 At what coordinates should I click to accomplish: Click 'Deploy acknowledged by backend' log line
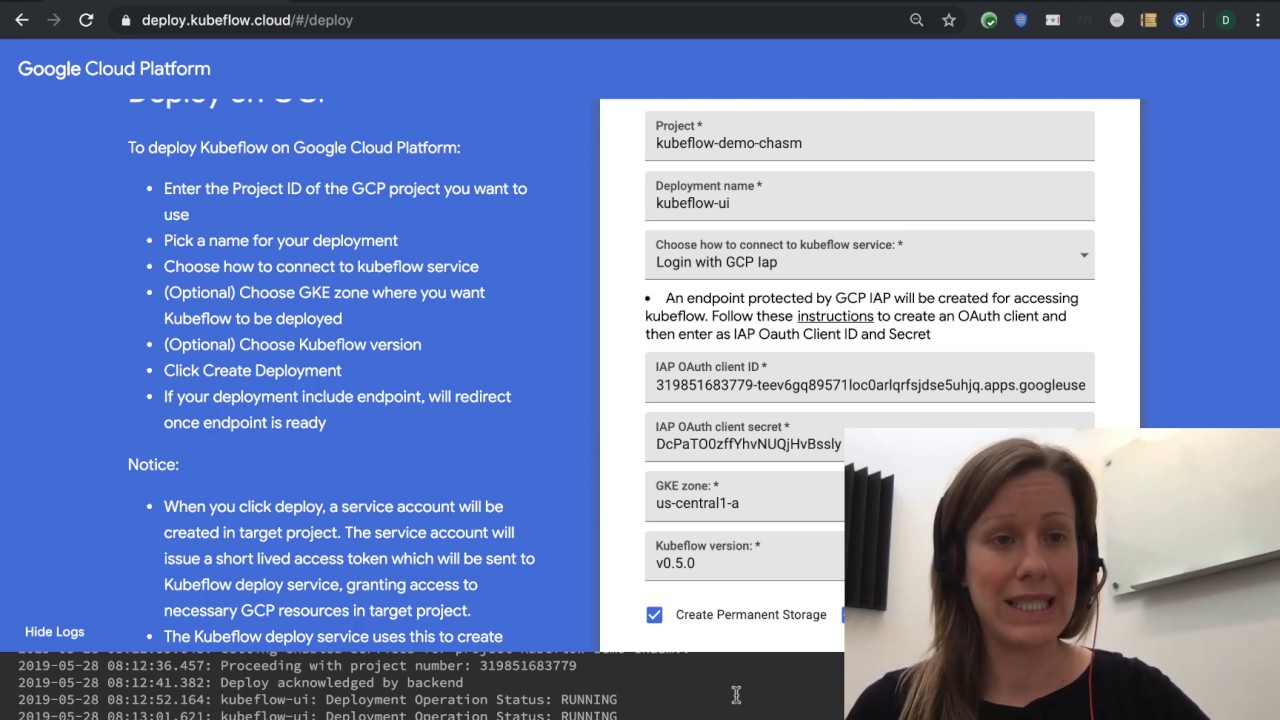pos(241,682)
